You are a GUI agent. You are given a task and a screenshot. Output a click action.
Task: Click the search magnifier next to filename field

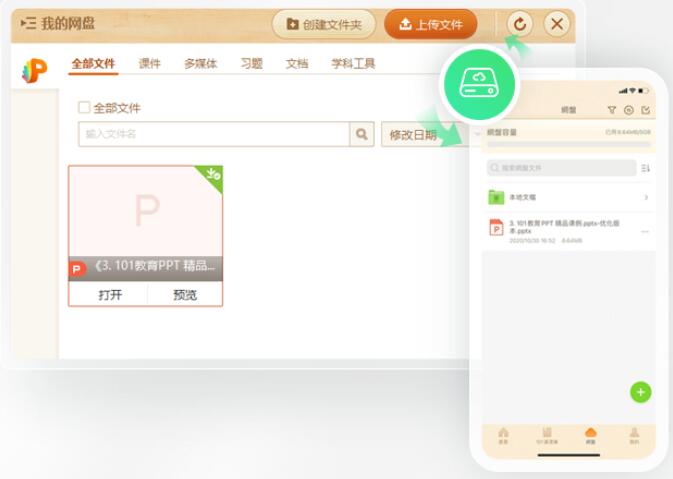(361, 134)
